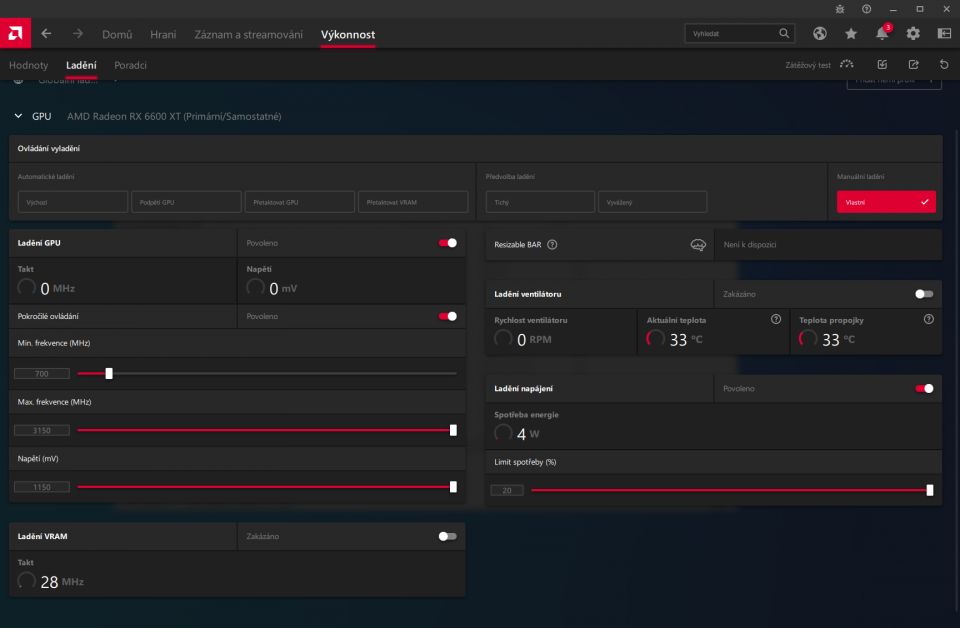
Task: Go forward with the right arrow
Action: [x=78, y=34]
